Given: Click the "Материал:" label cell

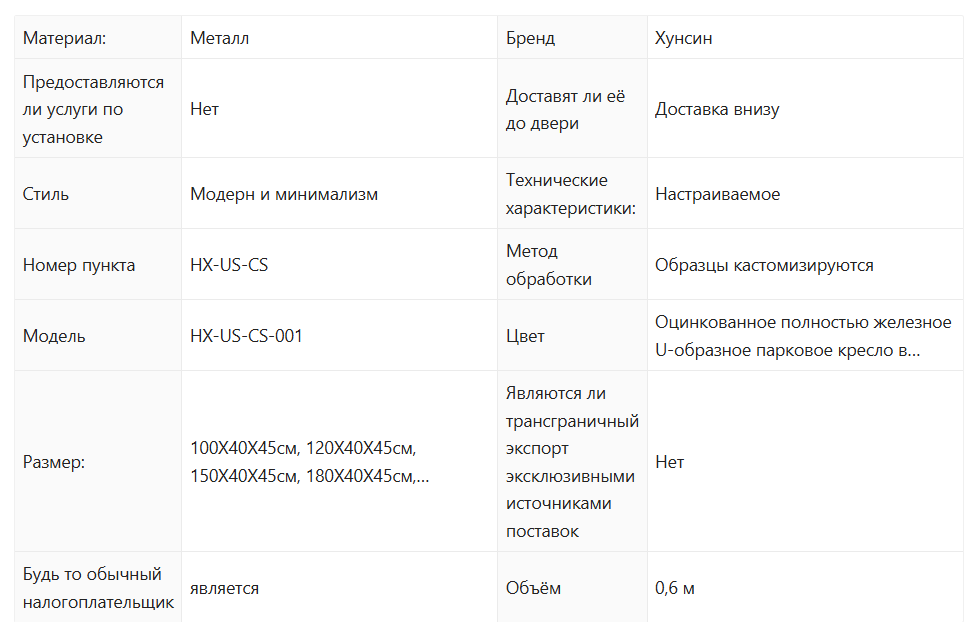Looking at the screenshot, I should [64, 38].
